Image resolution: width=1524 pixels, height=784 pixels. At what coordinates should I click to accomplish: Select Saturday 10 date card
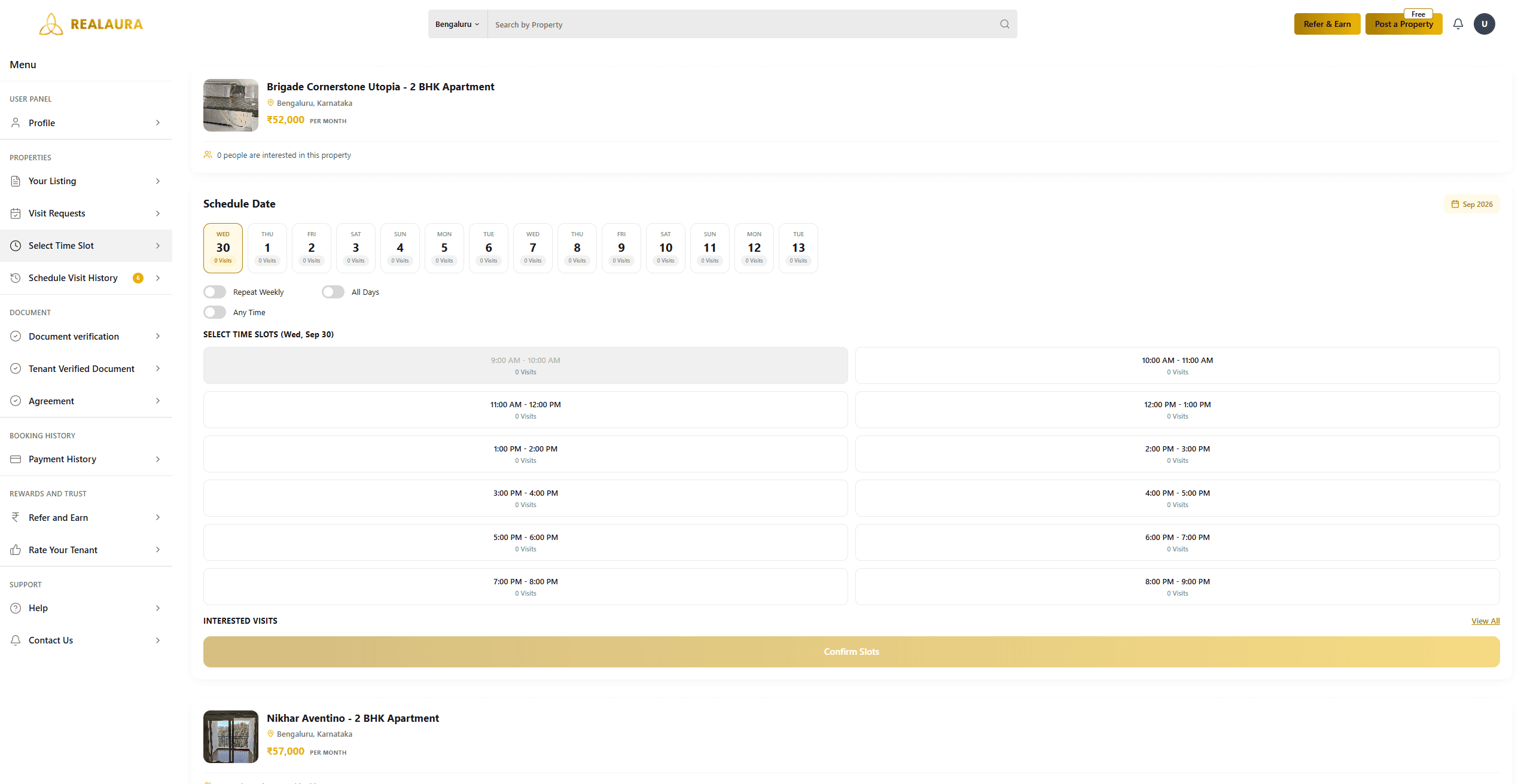click(x=666, y=248)
